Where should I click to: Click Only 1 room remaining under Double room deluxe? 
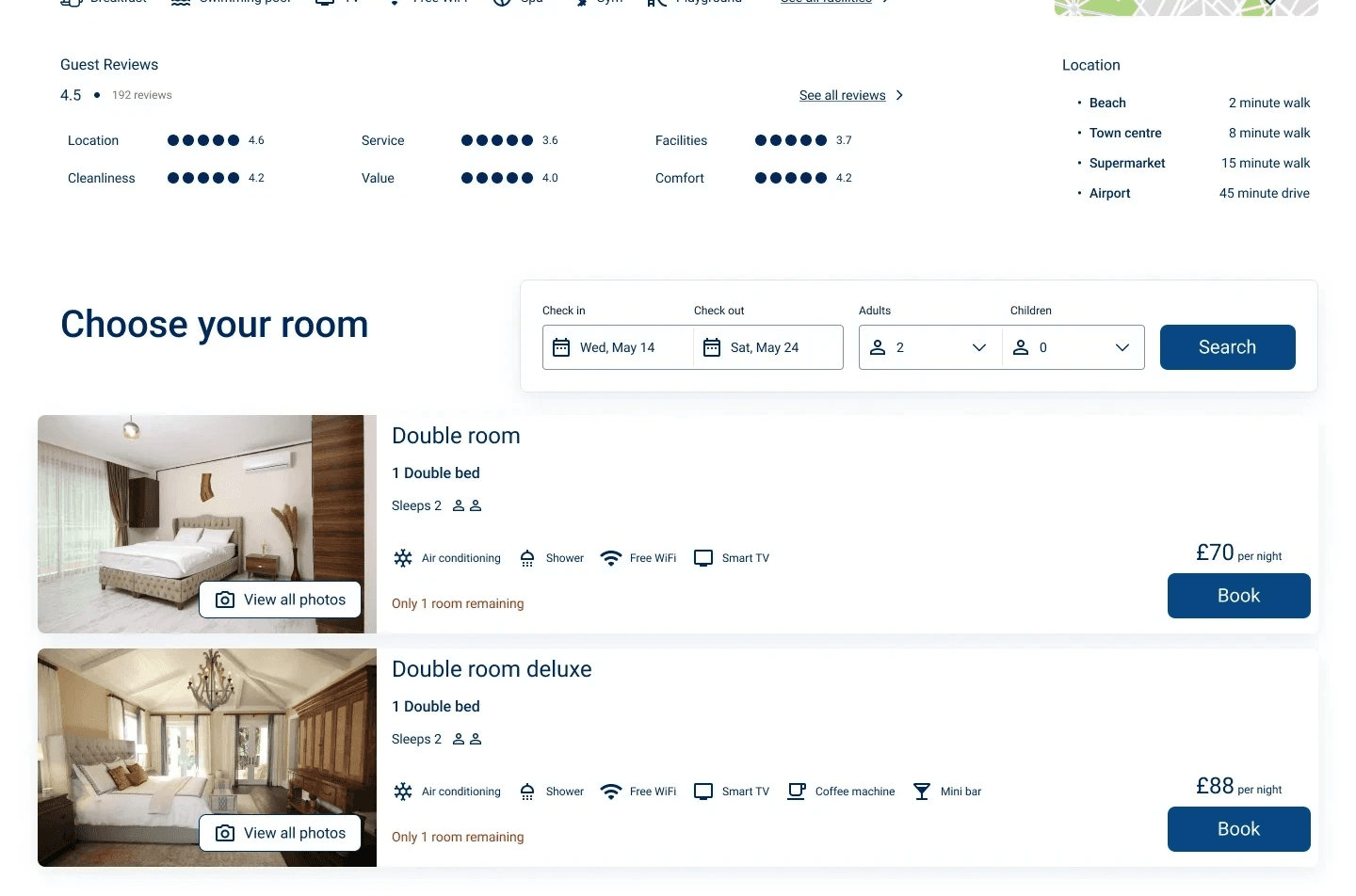click(x=458, y=837)
